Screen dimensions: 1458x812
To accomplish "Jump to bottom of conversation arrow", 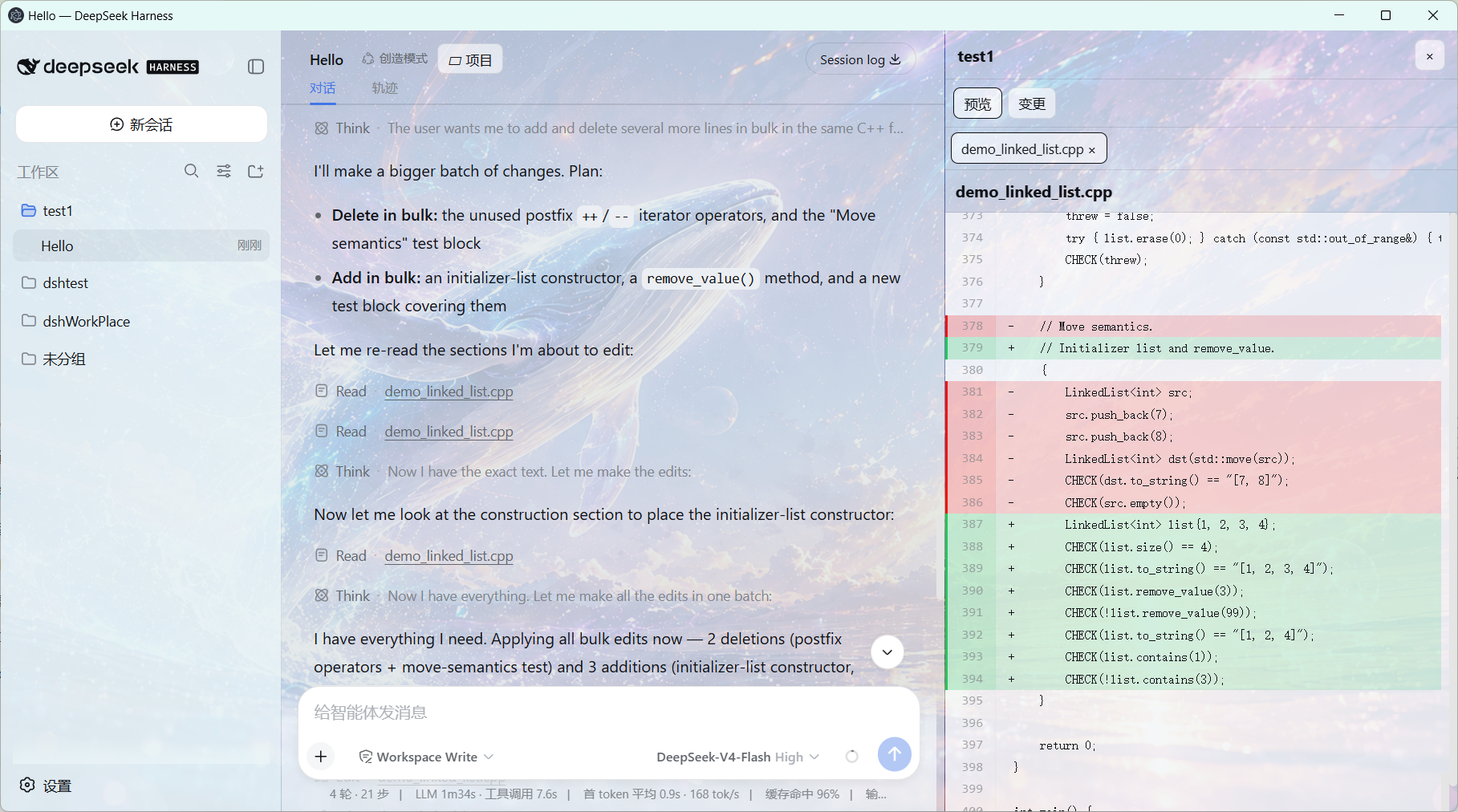I will [887, 652].
